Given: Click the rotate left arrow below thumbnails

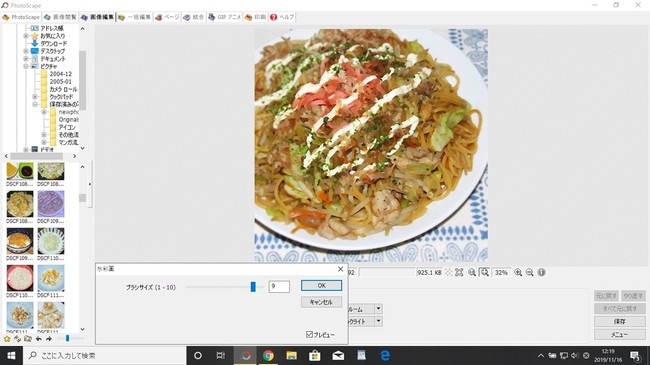Looking at the screenshot, I should pyautogui.click(x=39, y=339).
